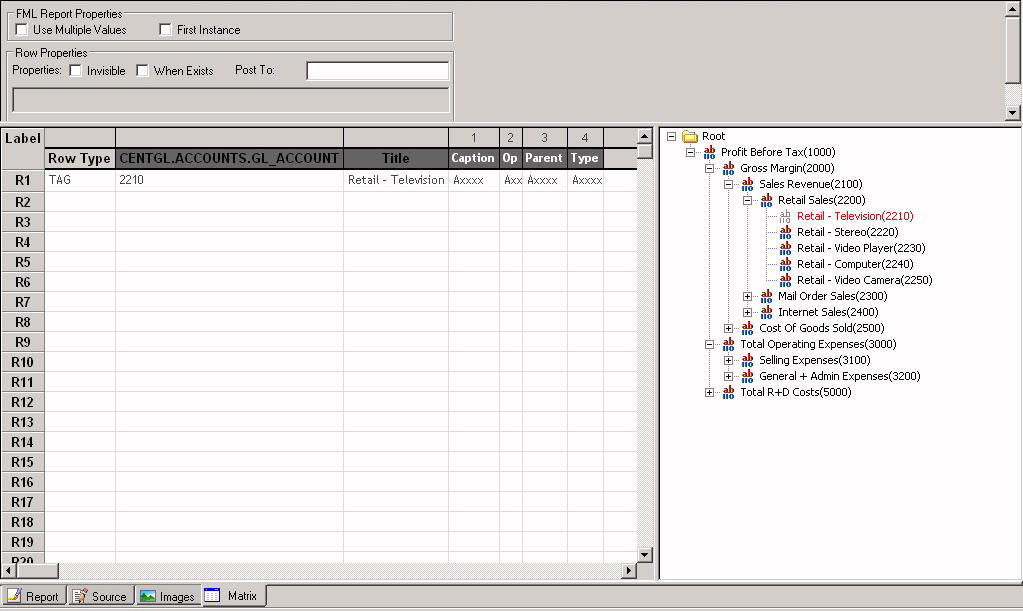Expand the Cost Of Goods Sold node
Screen dimensions: 1023x611
point(728,328)
